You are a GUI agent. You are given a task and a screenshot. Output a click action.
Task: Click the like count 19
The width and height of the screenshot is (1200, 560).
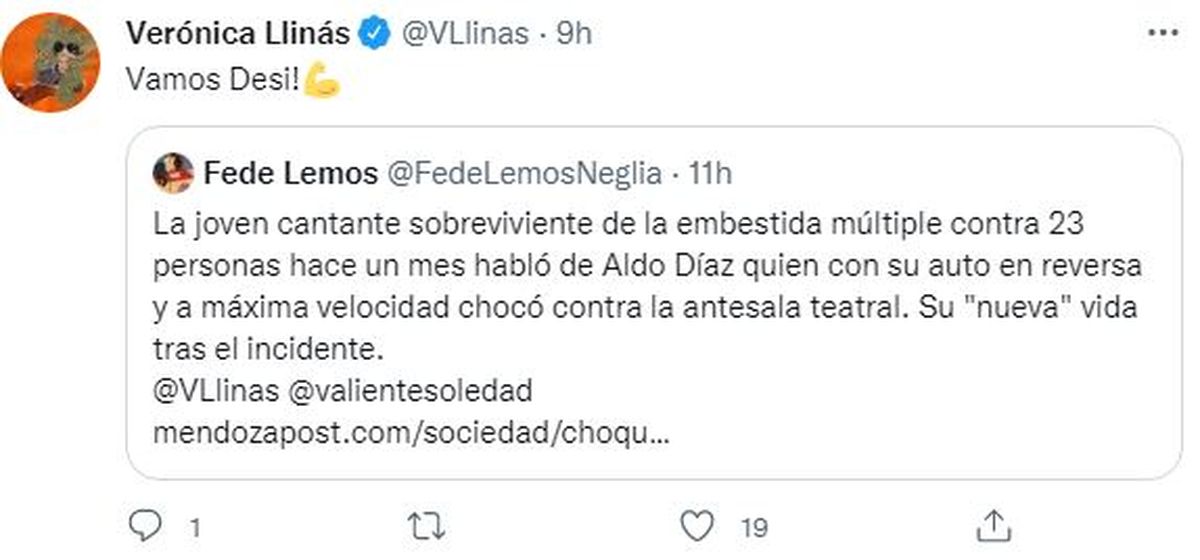point(755,525)
